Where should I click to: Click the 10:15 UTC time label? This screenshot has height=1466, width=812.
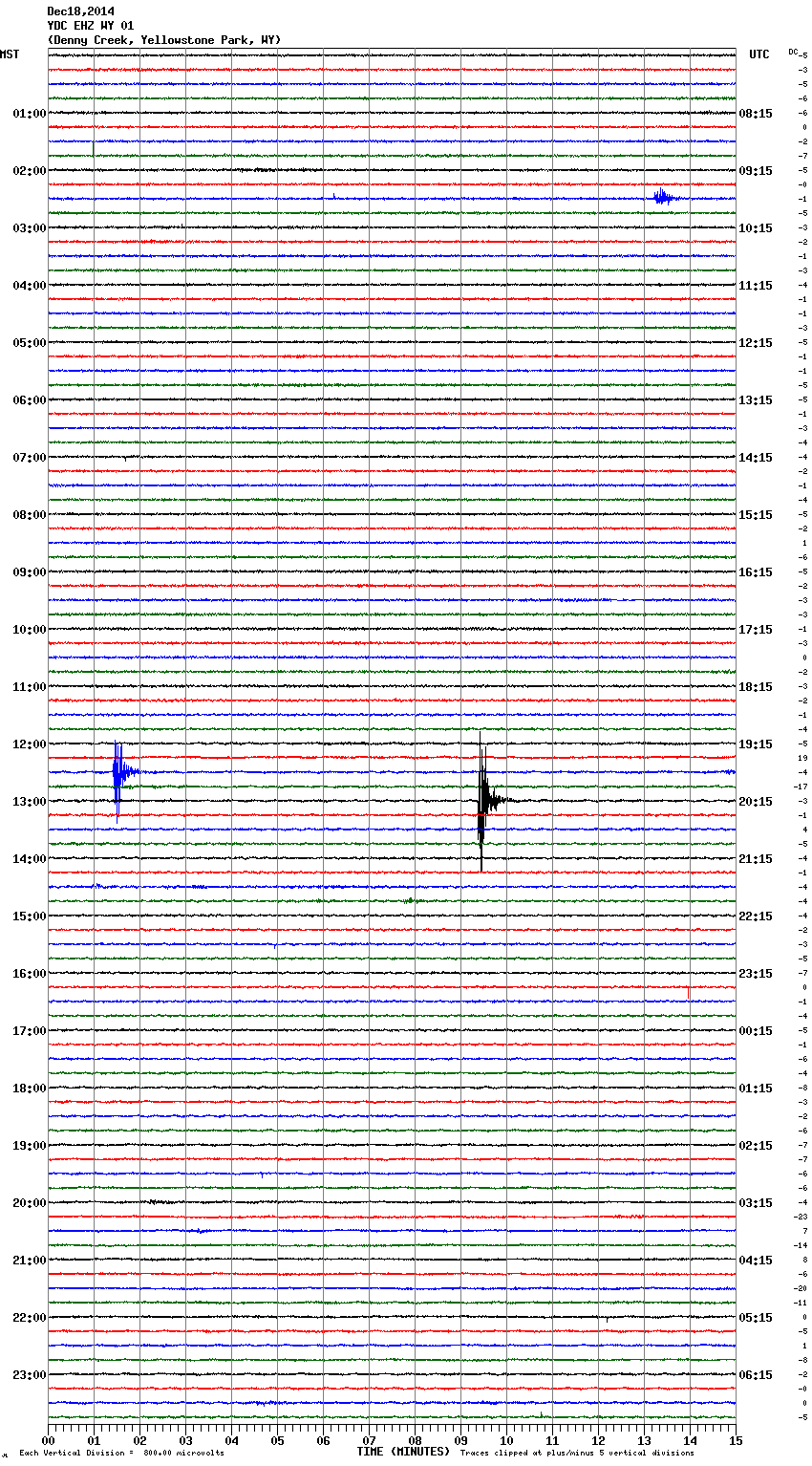point(756,227)
